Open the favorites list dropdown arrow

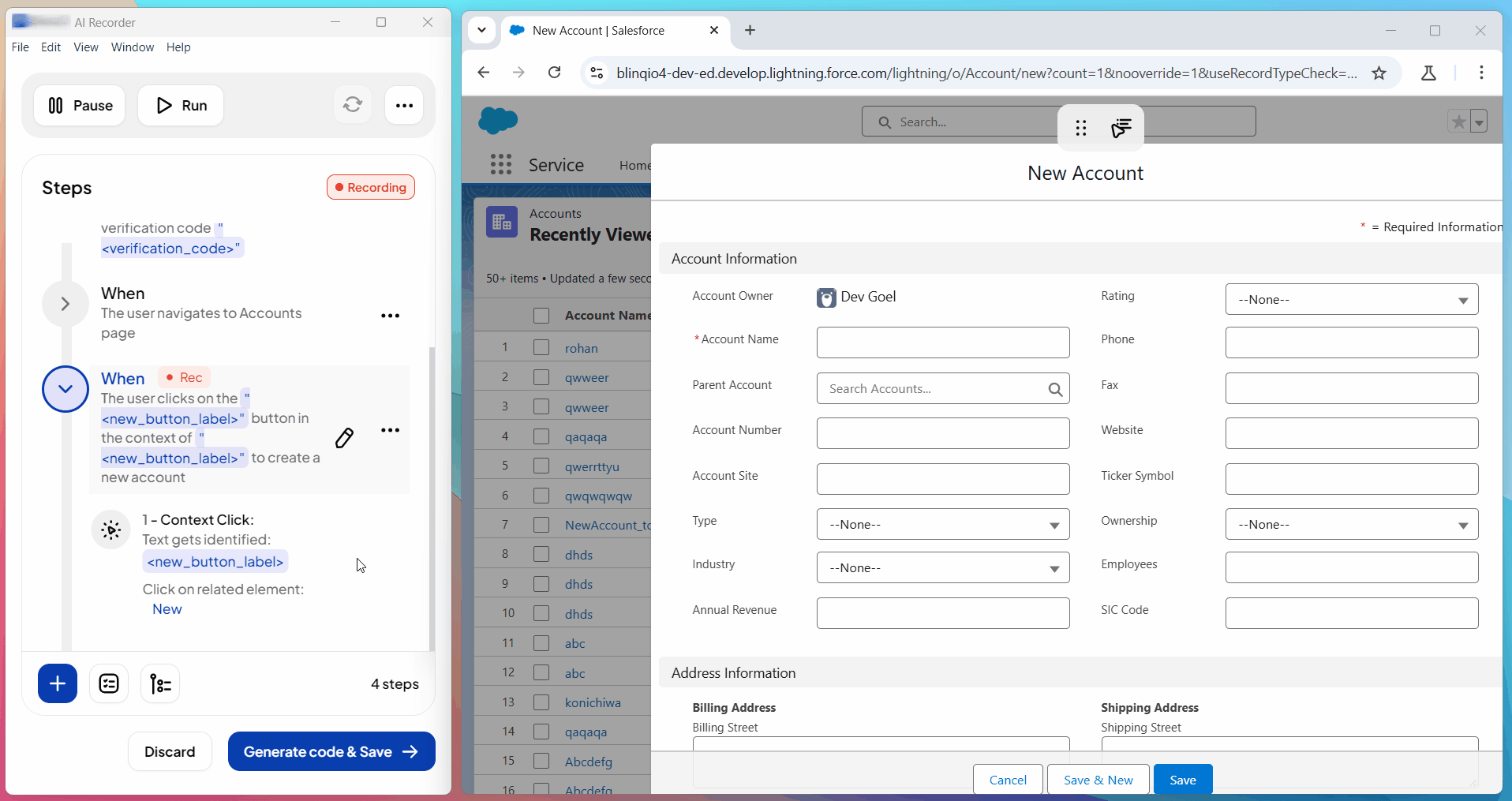click(x=1479, y=122)
